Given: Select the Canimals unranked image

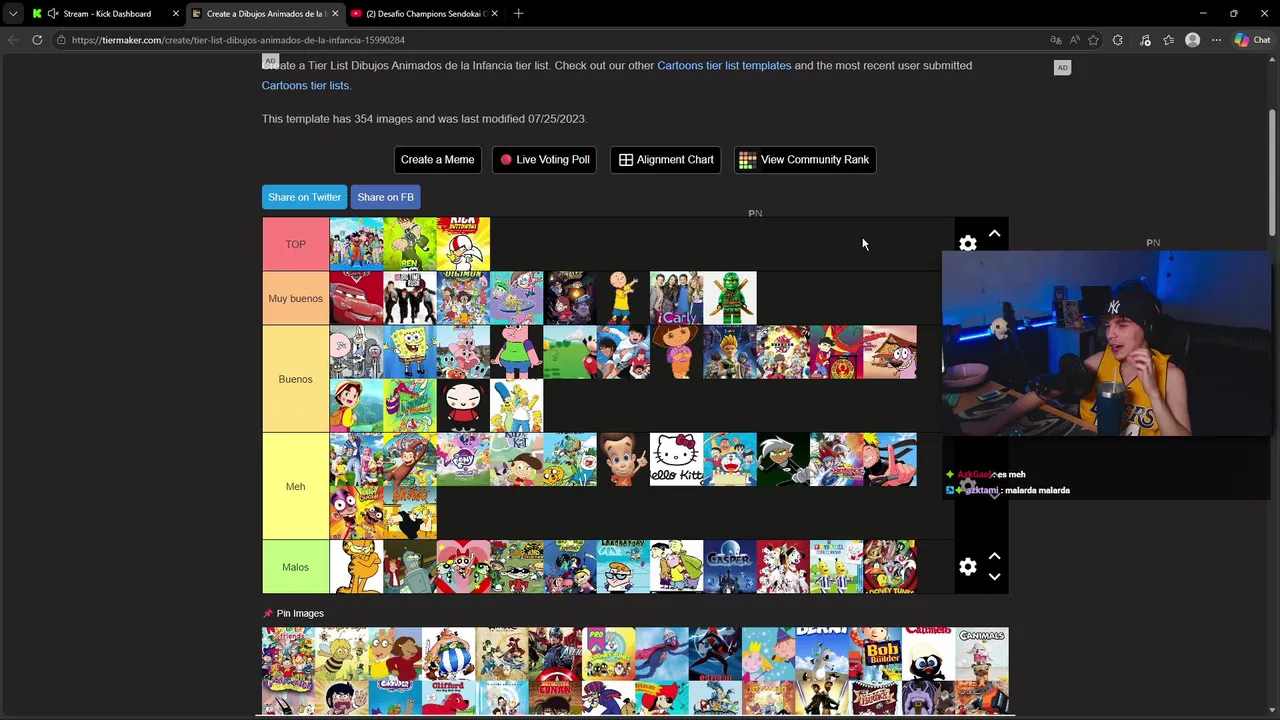Looking at the screenshot, I should coord(981,654).
